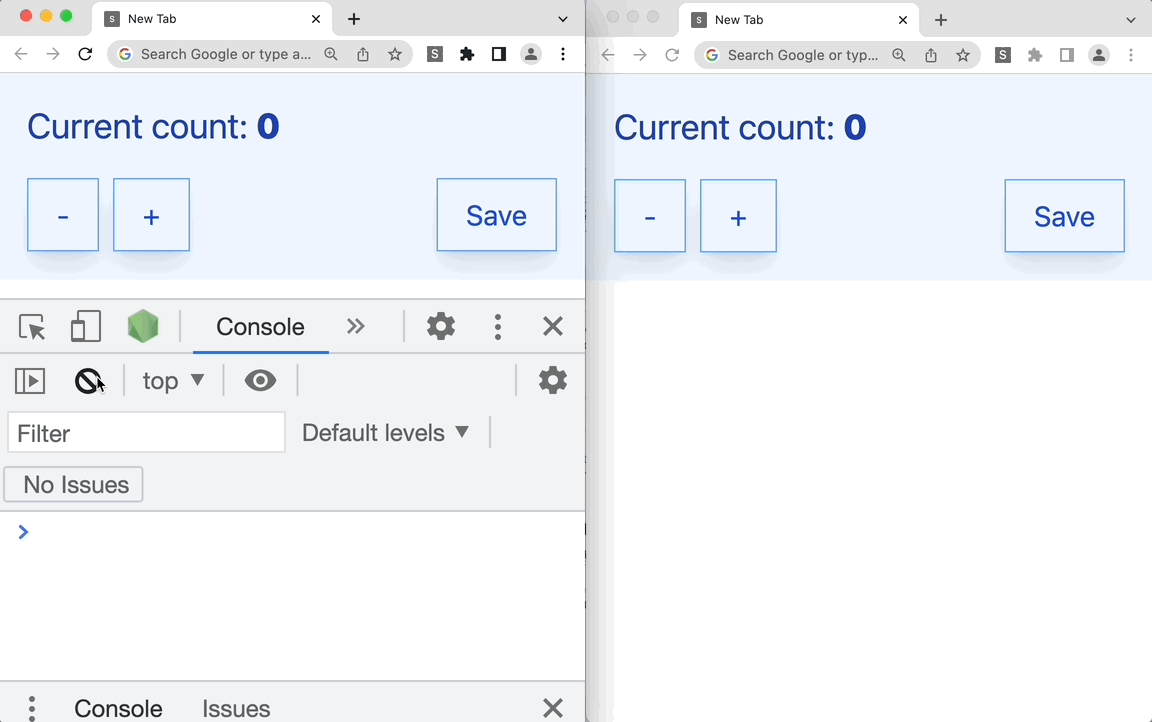The image size is (1152, 722).
Task: Open the customize DevTools three-dot menu
Action: [497, 326]
